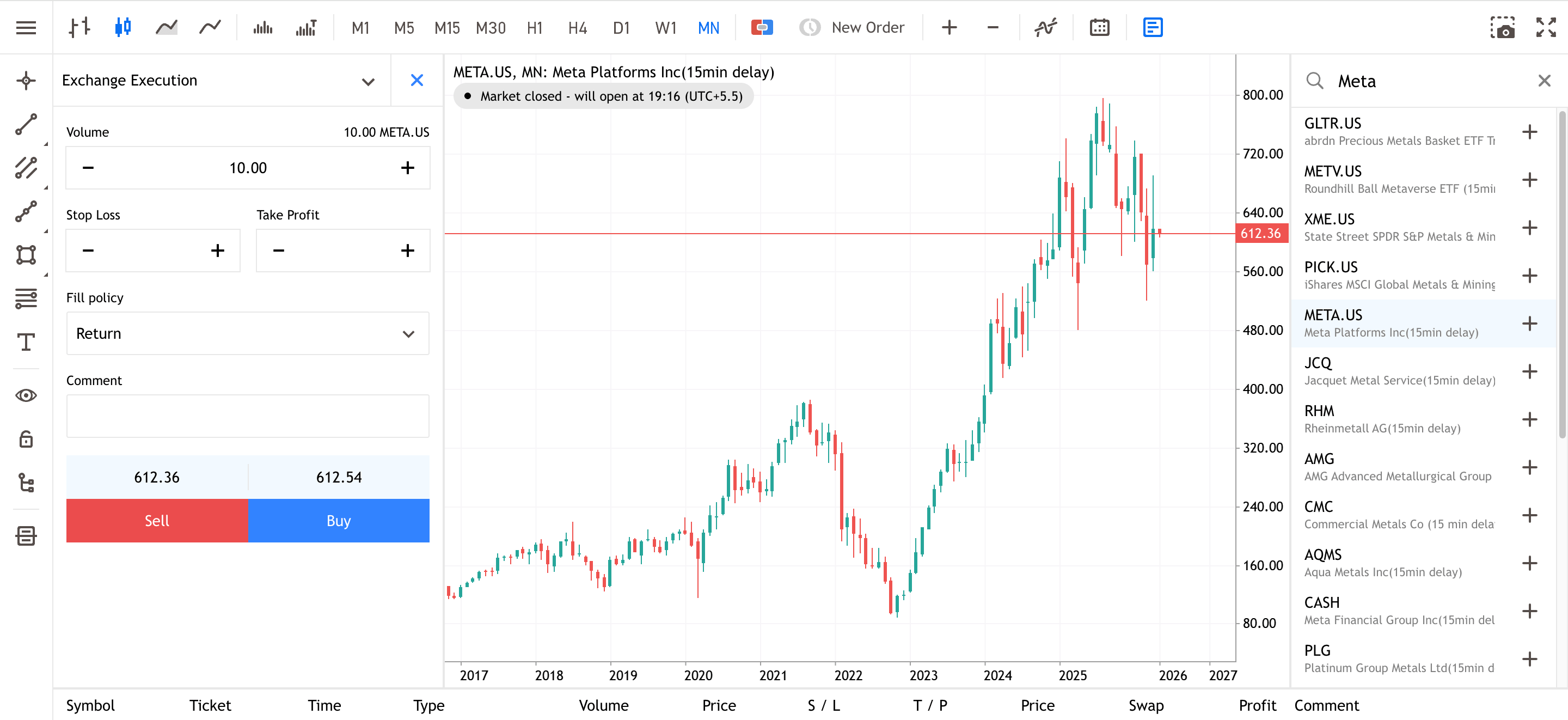Select the polyline path drawing tool
Image resolution: width=1568 pixels, height=720 pixels.
pyautogui.click(x=26, y=211)
